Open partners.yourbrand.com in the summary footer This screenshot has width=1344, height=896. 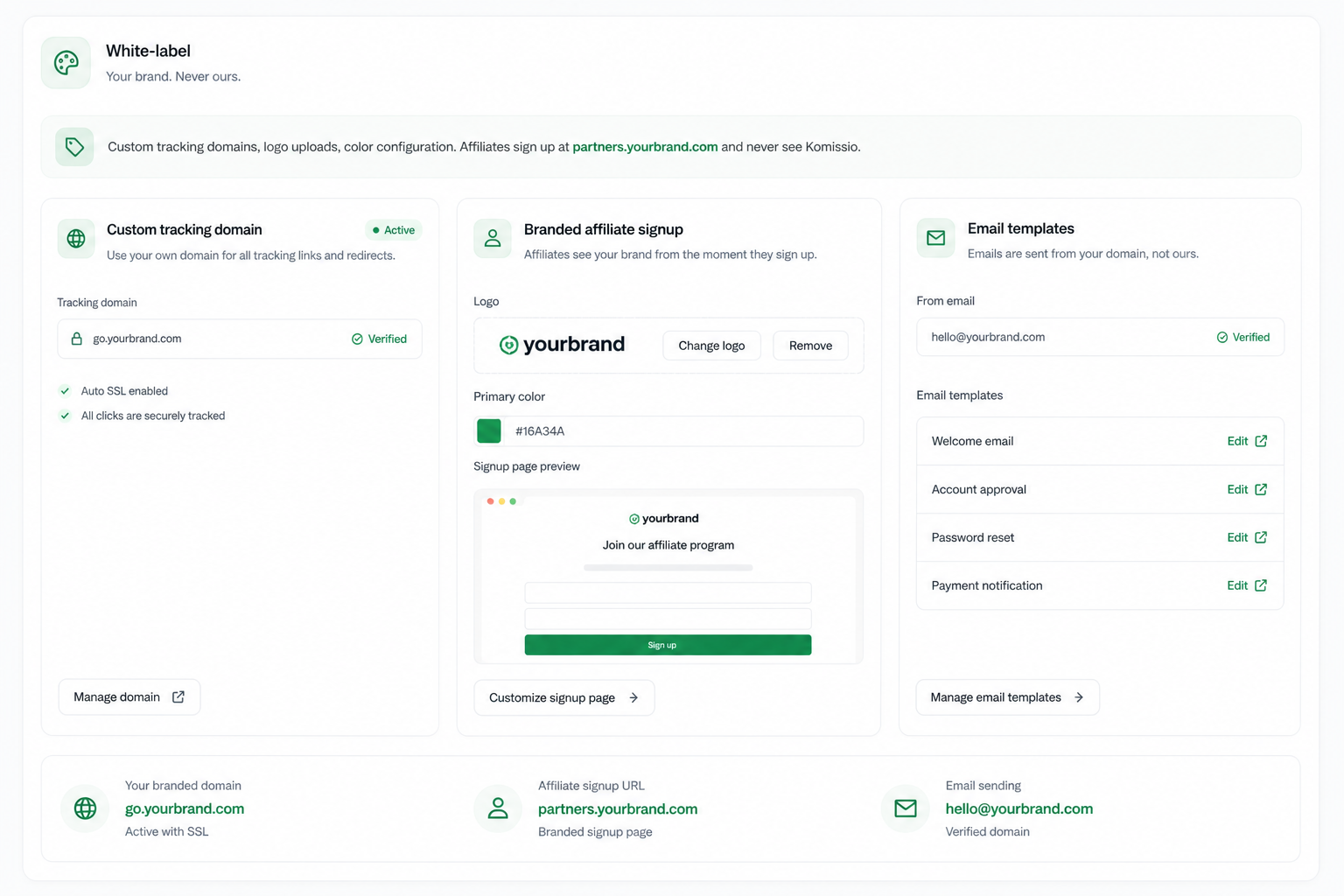618,809
